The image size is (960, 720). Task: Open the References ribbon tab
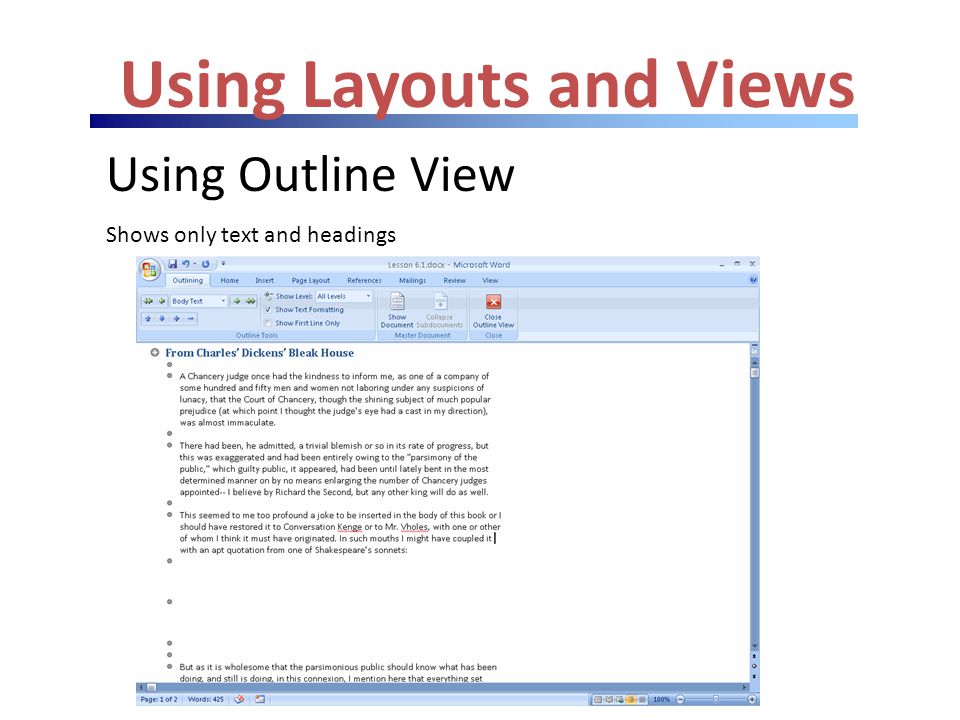(x=364, y=280)
